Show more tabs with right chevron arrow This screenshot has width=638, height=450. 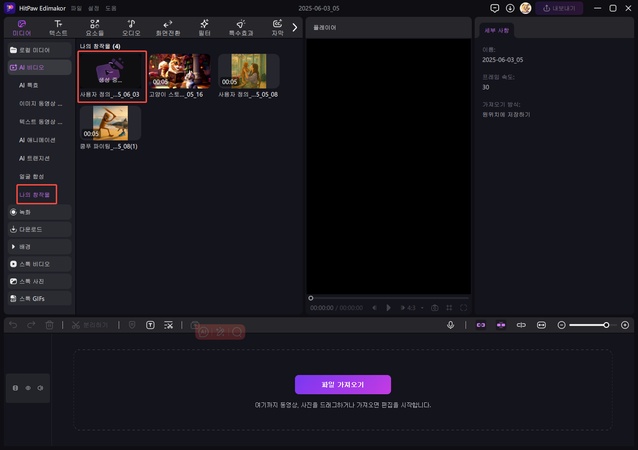point(295,27)
